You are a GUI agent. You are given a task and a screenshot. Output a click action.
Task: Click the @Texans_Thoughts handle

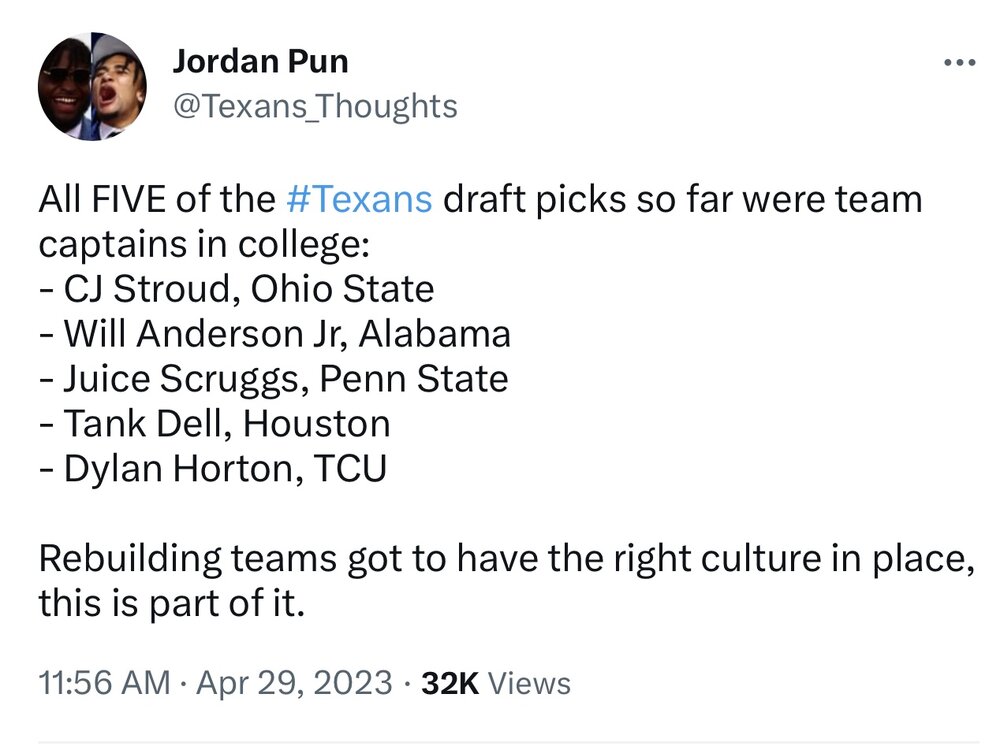(315, 106)
